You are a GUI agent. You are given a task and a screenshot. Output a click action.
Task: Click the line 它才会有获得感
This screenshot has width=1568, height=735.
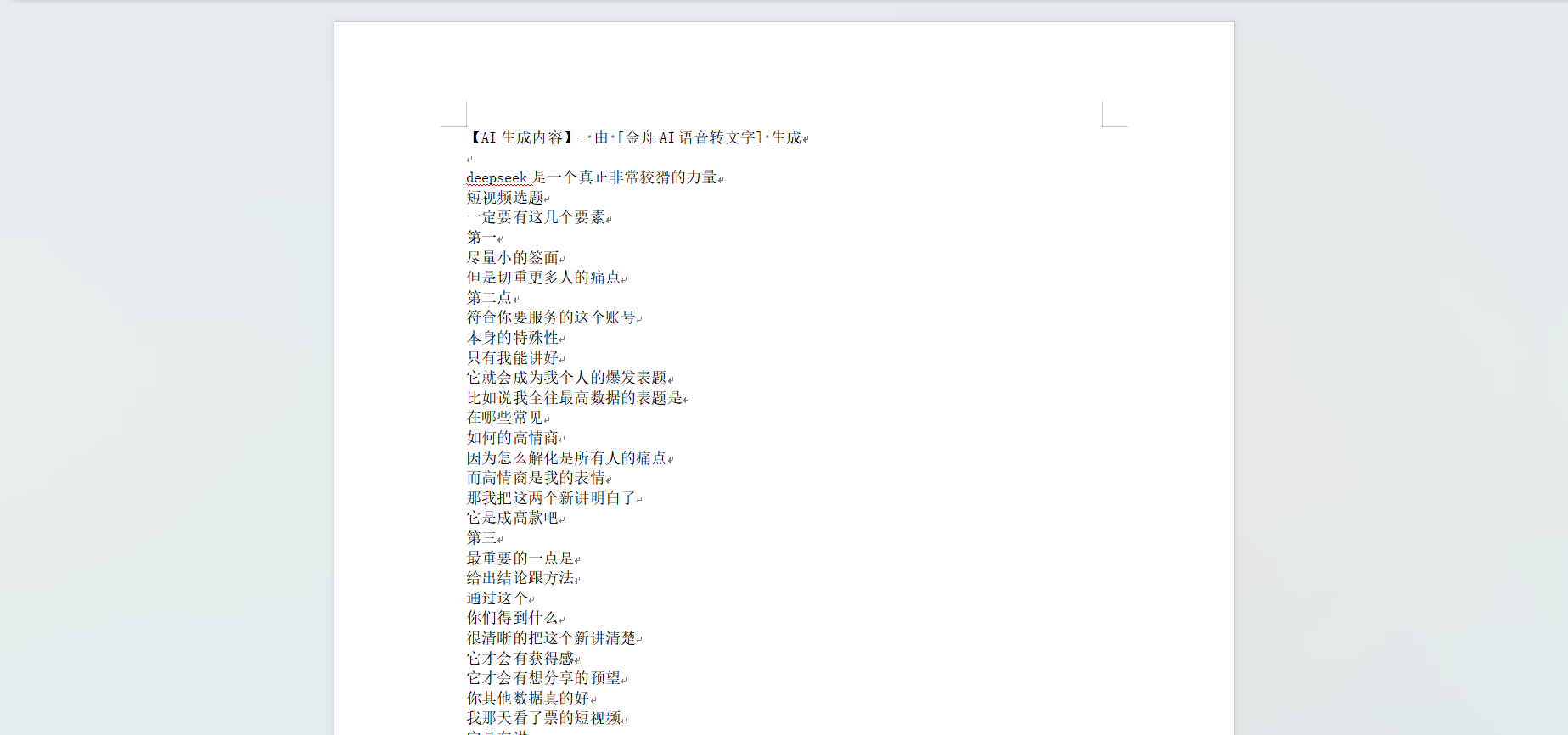520,659
